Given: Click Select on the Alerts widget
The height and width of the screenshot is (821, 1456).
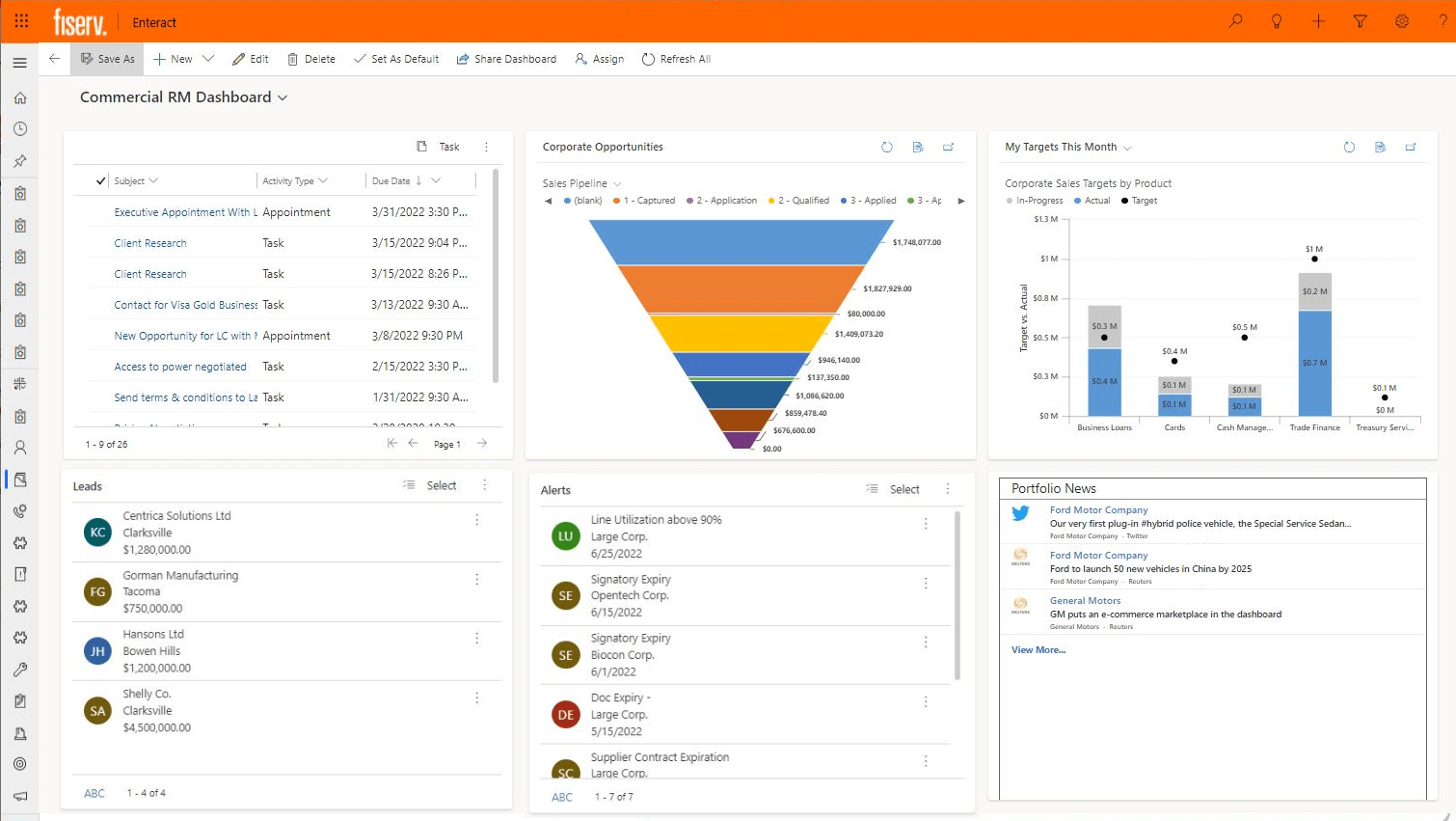Looking at the screenshot, I should [904, 489].
